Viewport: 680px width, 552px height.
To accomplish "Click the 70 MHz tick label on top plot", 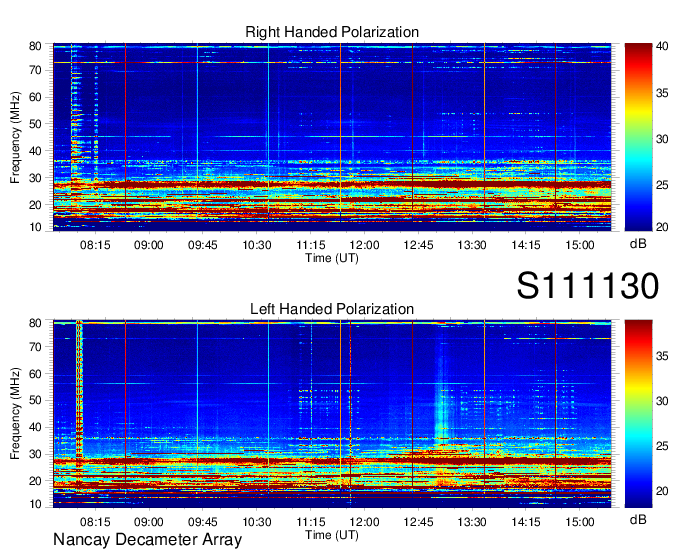I will coord(35,70).
